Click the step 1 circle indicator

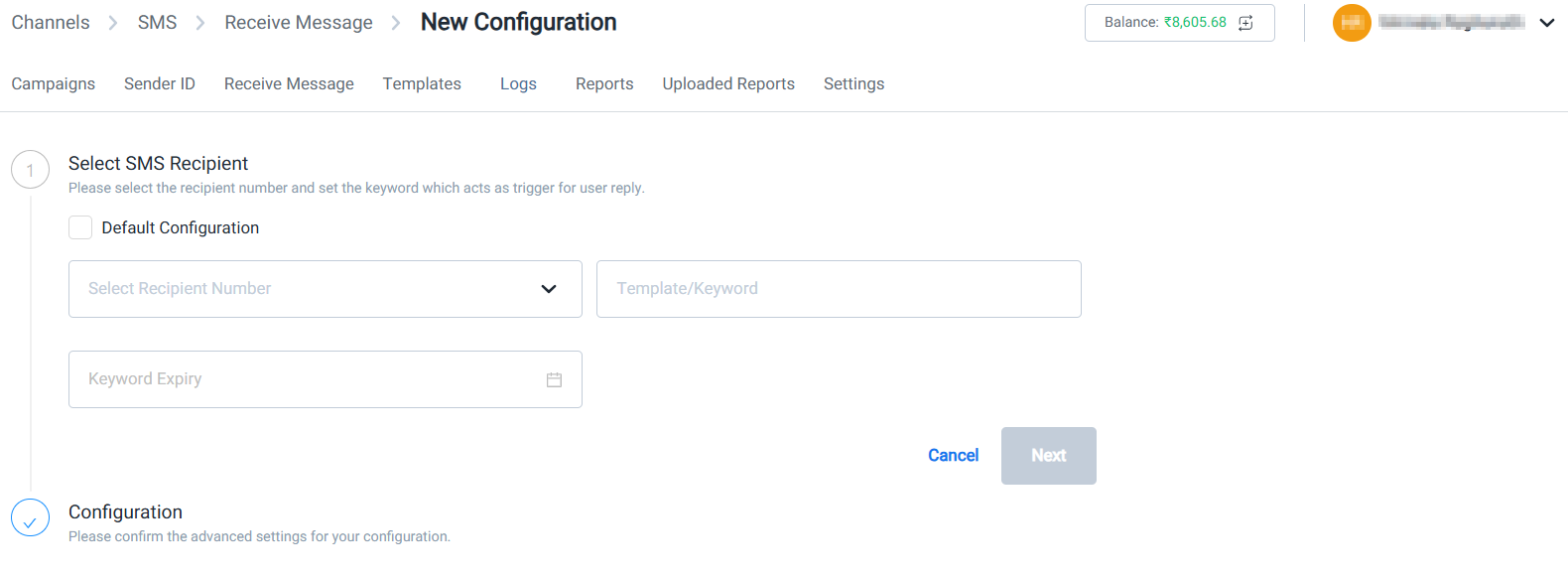[30, 170]
